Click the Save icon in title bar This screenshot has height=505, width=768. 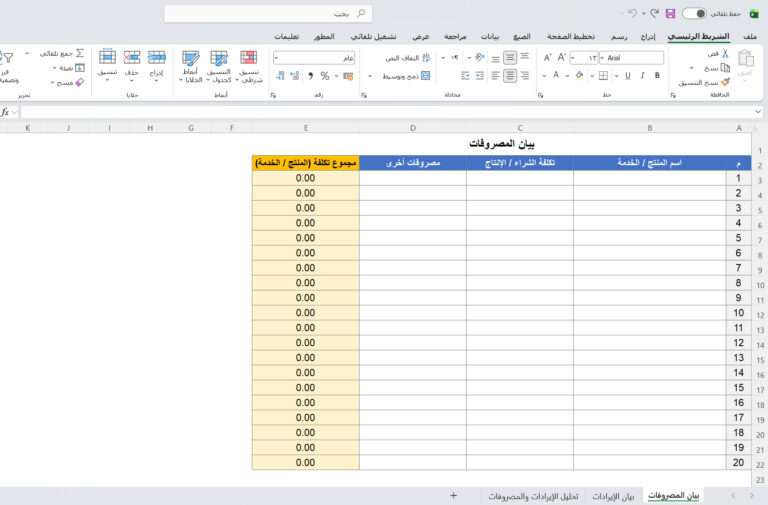tap(670, 14)
